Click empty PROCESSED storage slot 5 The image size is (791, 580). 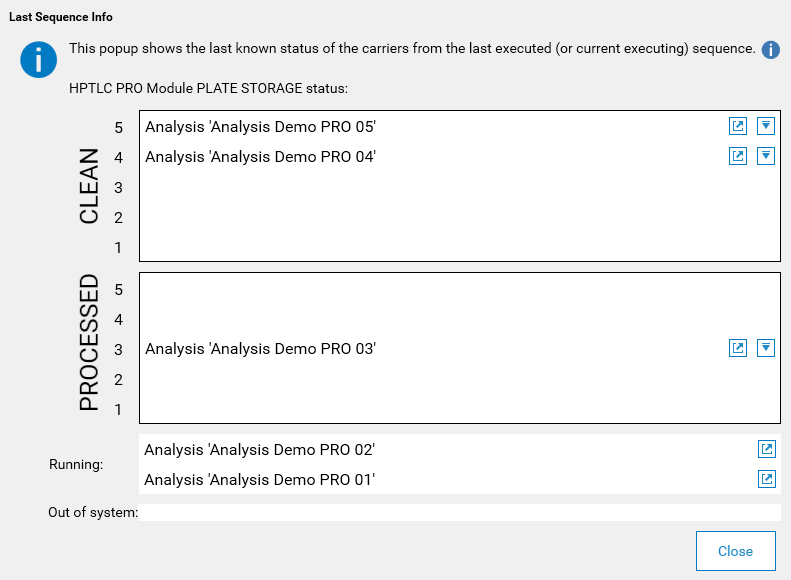460,289
